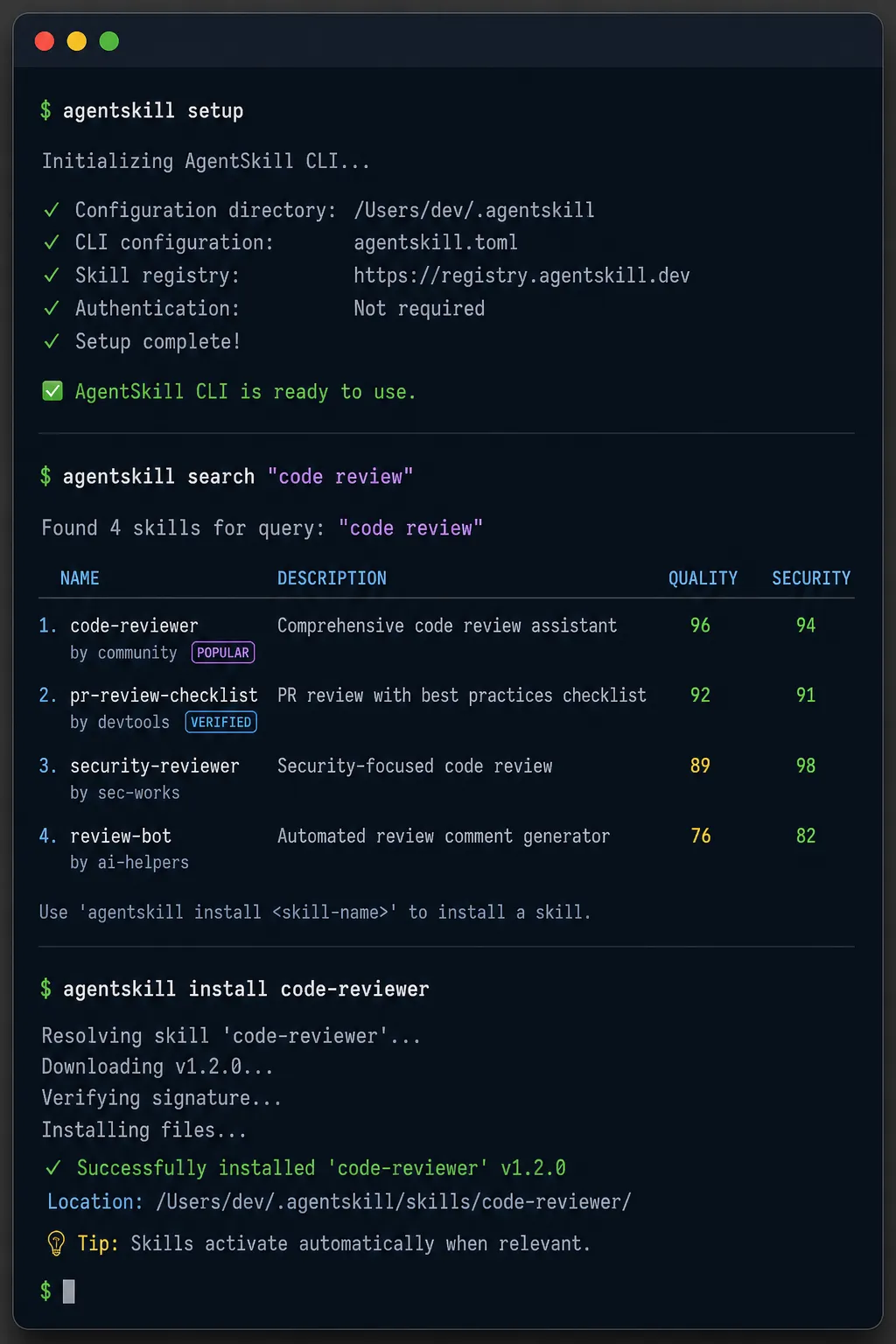The width and height of the screenshot is (896, 1344).
Task: Select the review-bot skill name
Action: click(x=121, y=836)
